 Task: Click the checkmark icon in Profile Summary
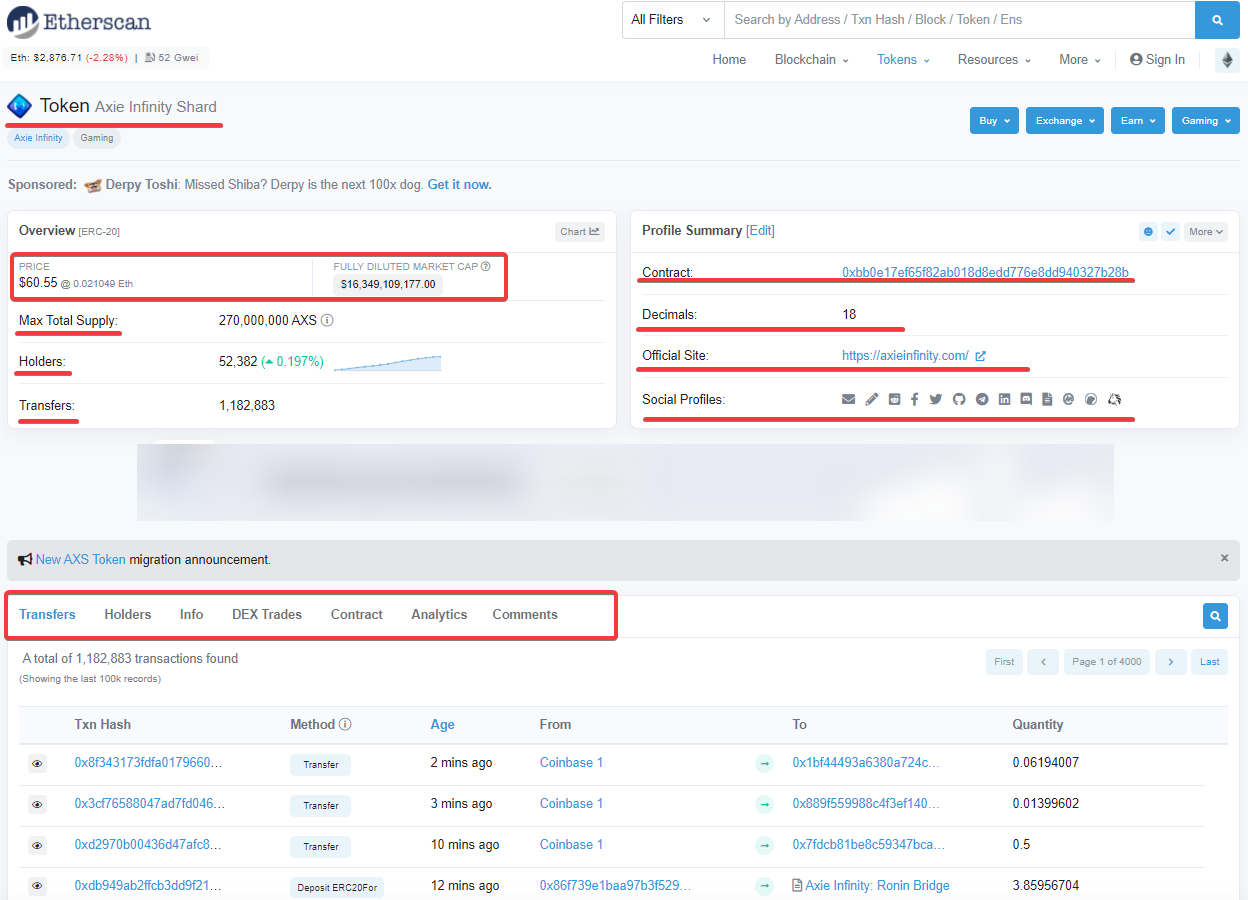(x=1170, y=231)
